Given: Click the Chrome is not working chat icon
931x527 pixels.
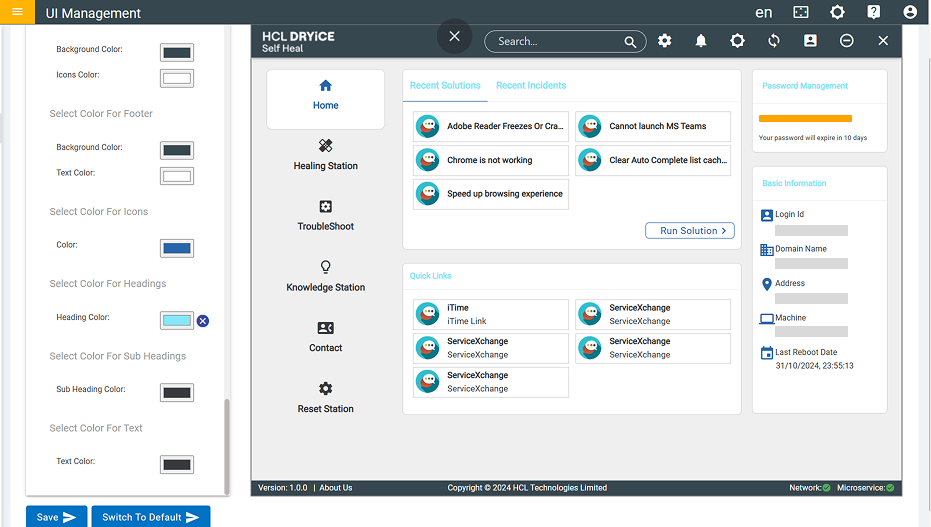Looking at the screenshot, I should click(x=428, y=160).
